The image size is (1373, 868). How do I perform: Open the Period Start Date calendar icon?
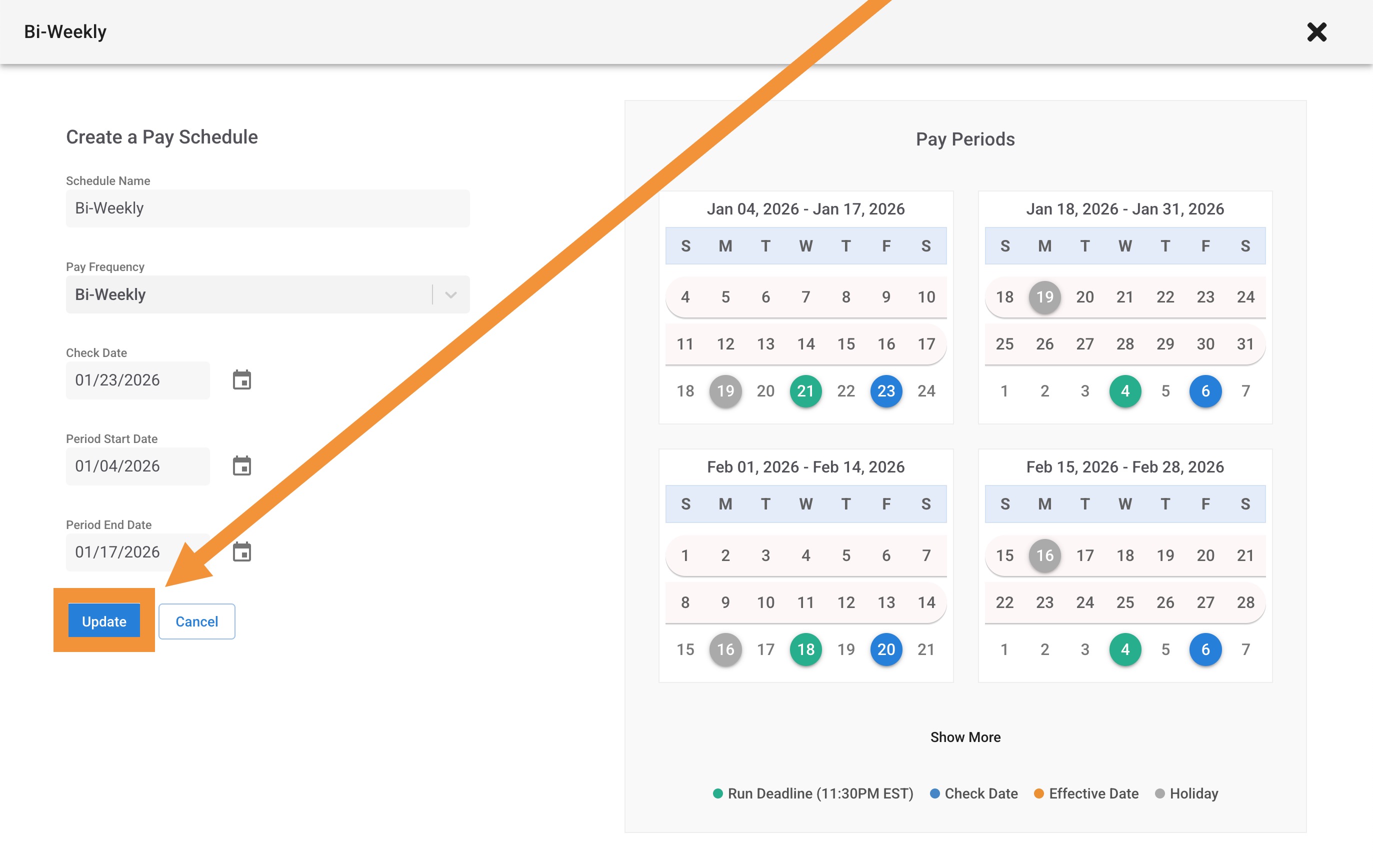(242, 466)
